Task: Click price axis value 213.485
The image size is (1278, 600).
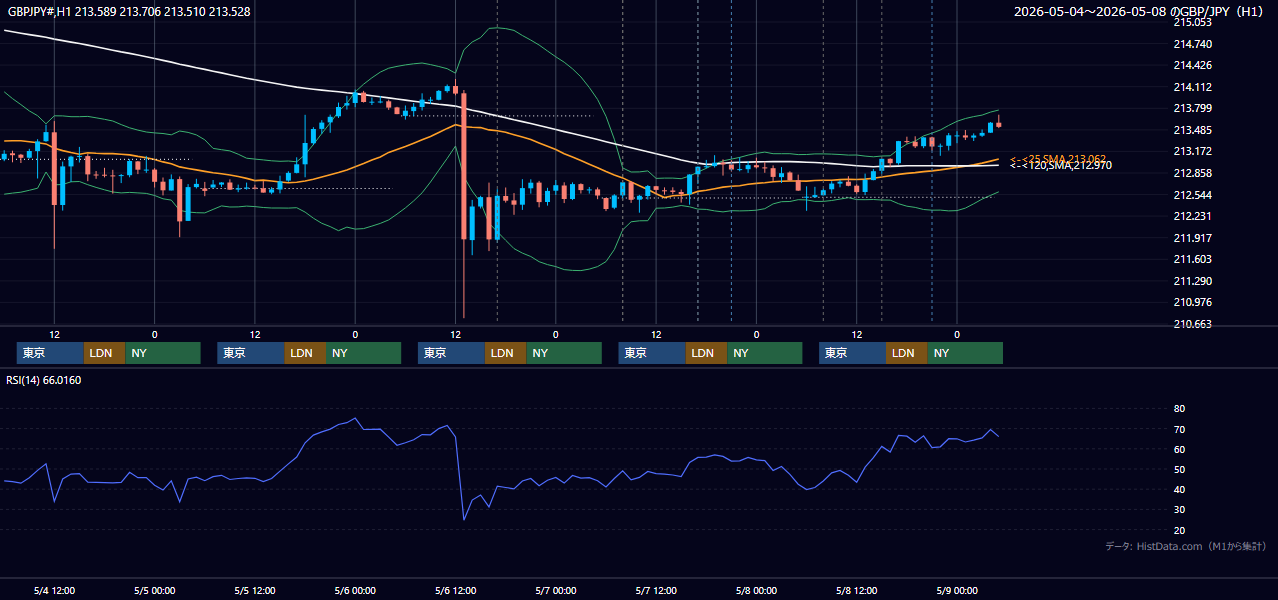Action: pyautogui.click(x=1193, y=130)
